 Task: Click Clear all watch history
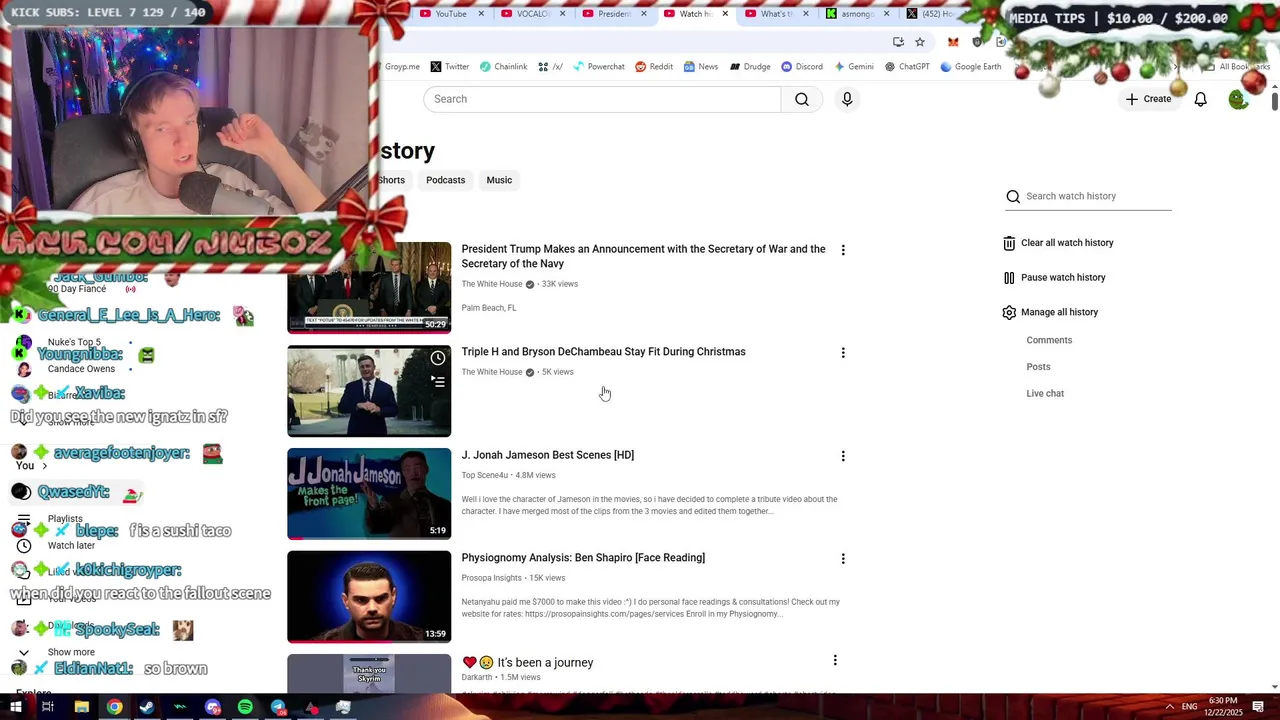click(1058, 243)
